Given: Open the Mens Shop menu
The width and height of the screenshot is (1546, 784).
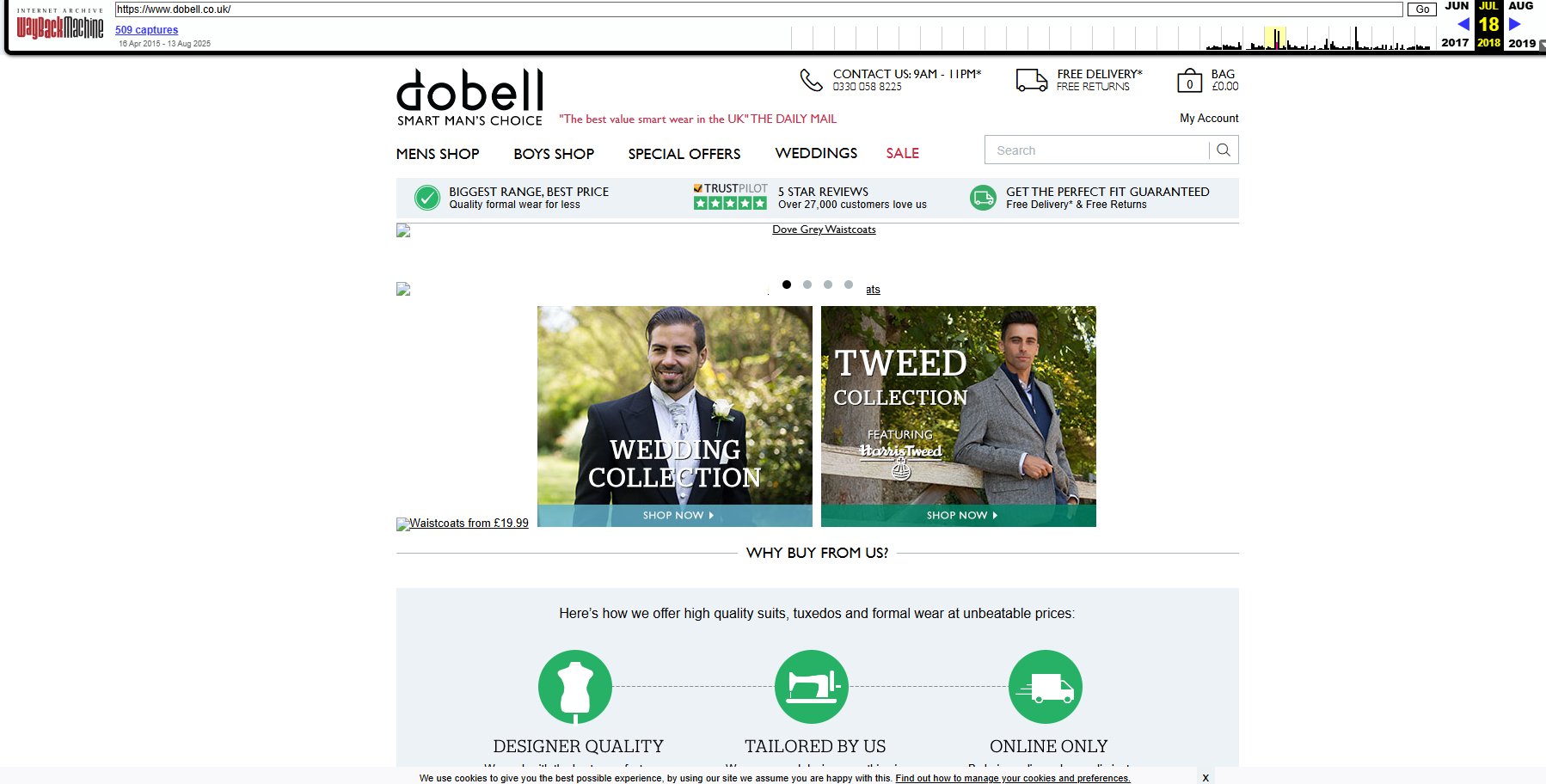Looking at the screenshot, I should (x=438, y=154).
